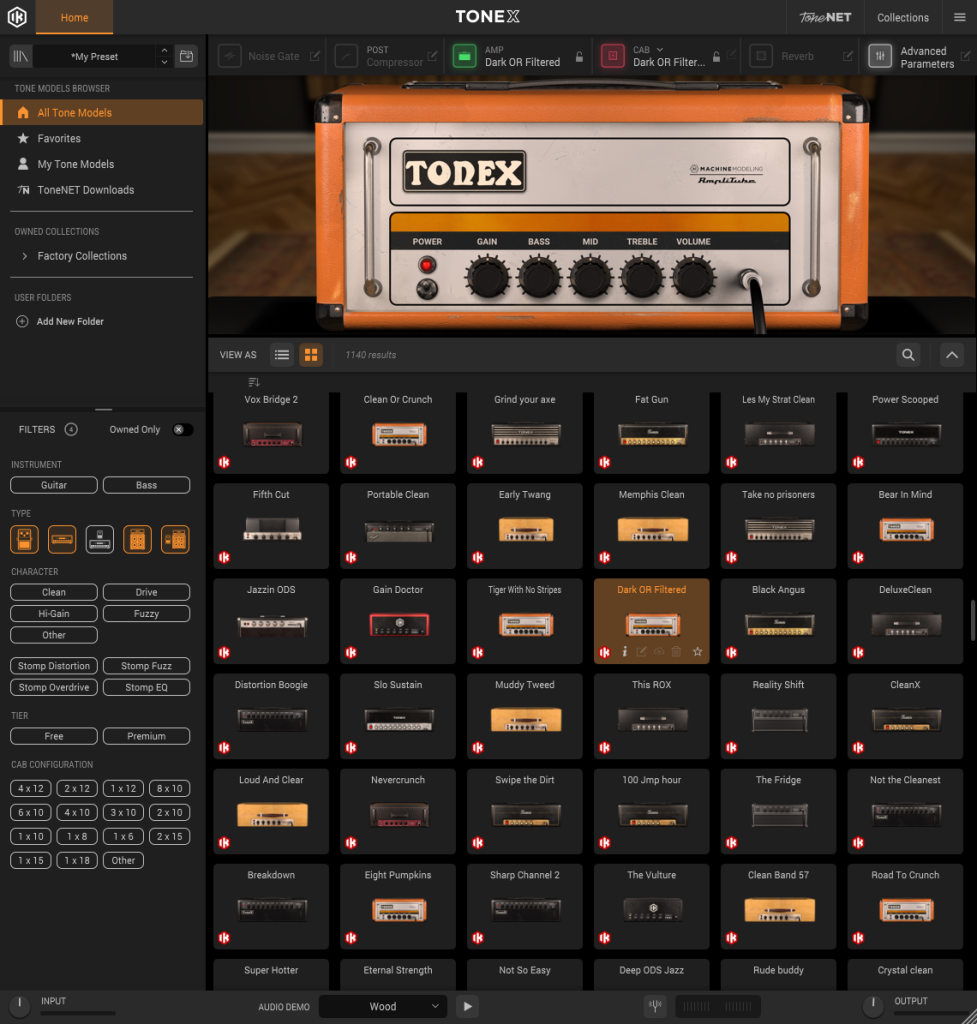Open the audio demo Wood dropdown
977x1024 pixels.
point(383,1006)
